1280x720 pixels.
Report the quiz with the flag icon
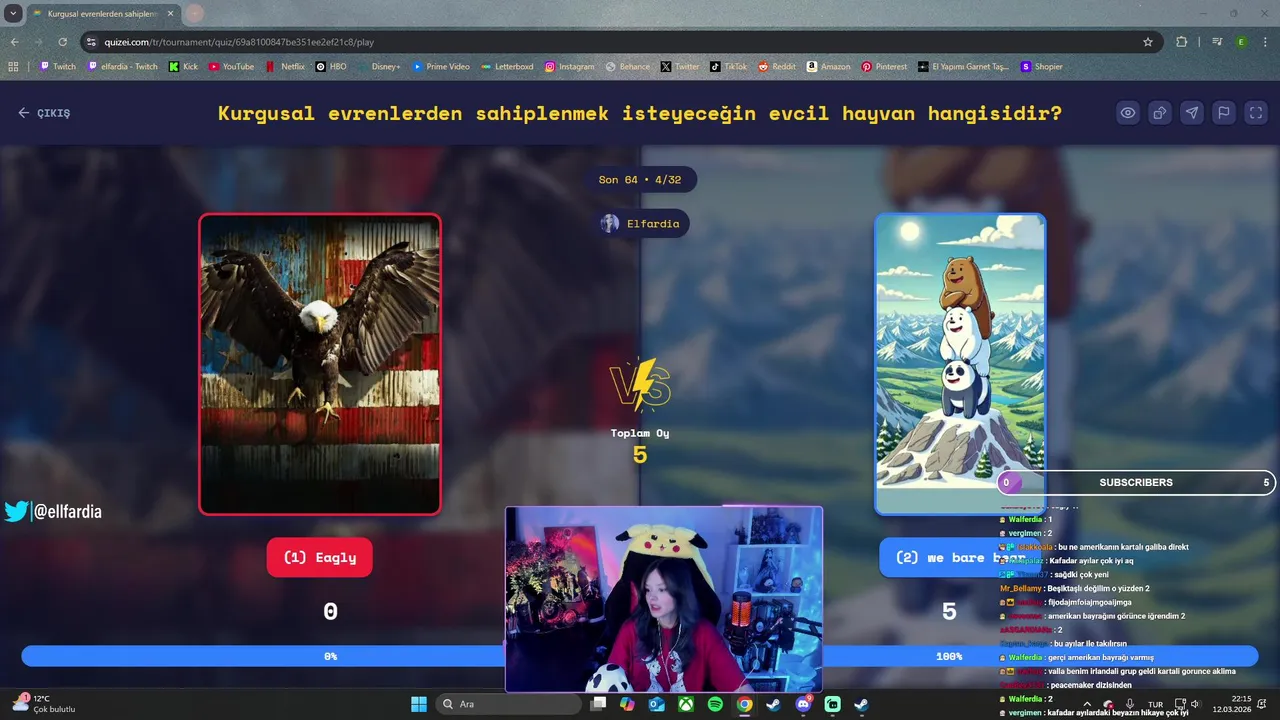point(1224,113)
